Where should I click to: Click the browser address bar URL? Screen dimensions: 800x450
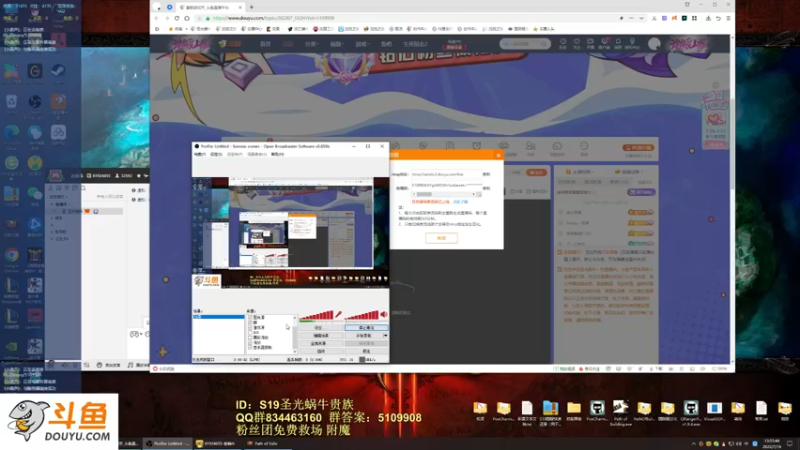click(273, 18)
